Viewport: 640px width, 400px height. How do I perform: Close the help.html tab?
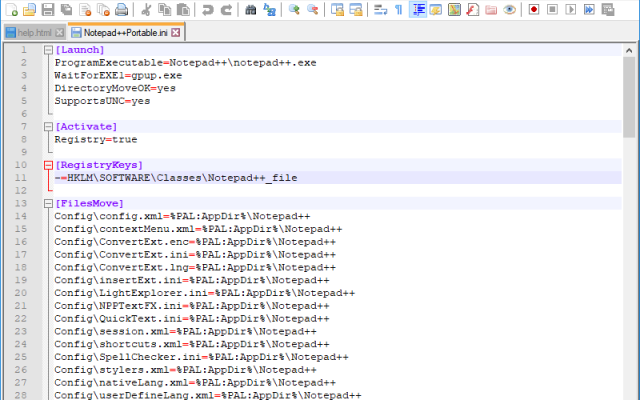[x=60, y=33]
